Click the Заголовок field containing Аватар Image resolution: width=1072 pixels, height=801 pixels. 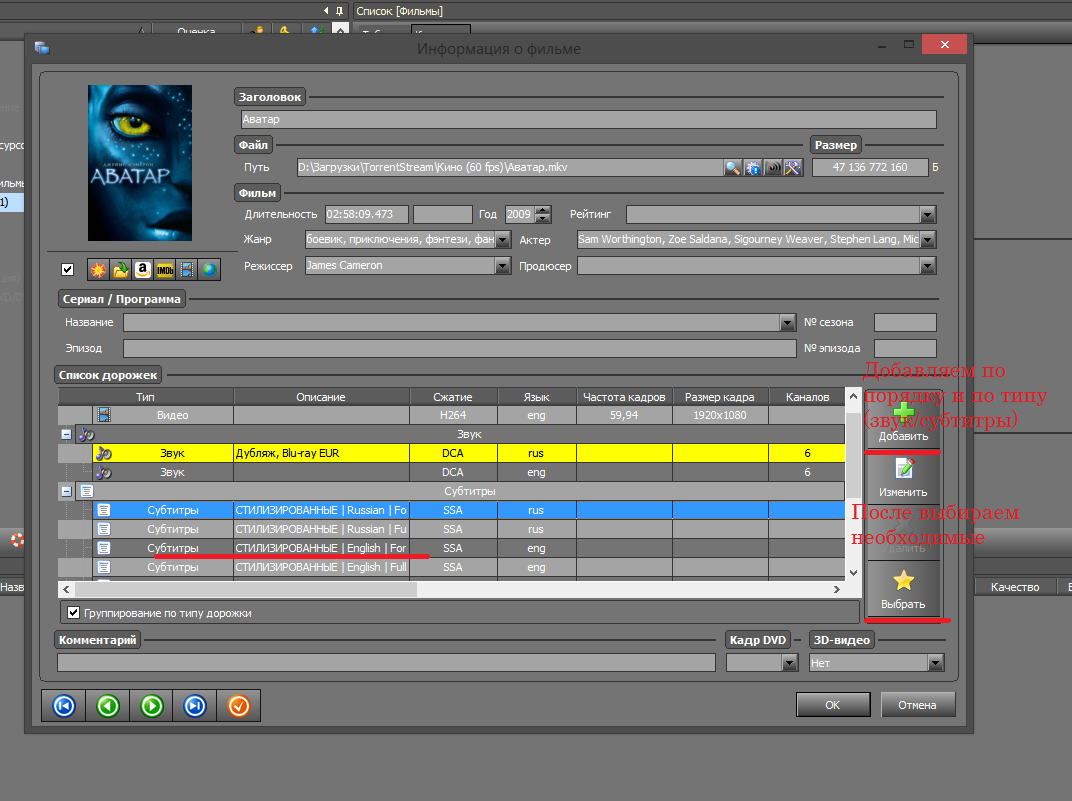[586, 120]
